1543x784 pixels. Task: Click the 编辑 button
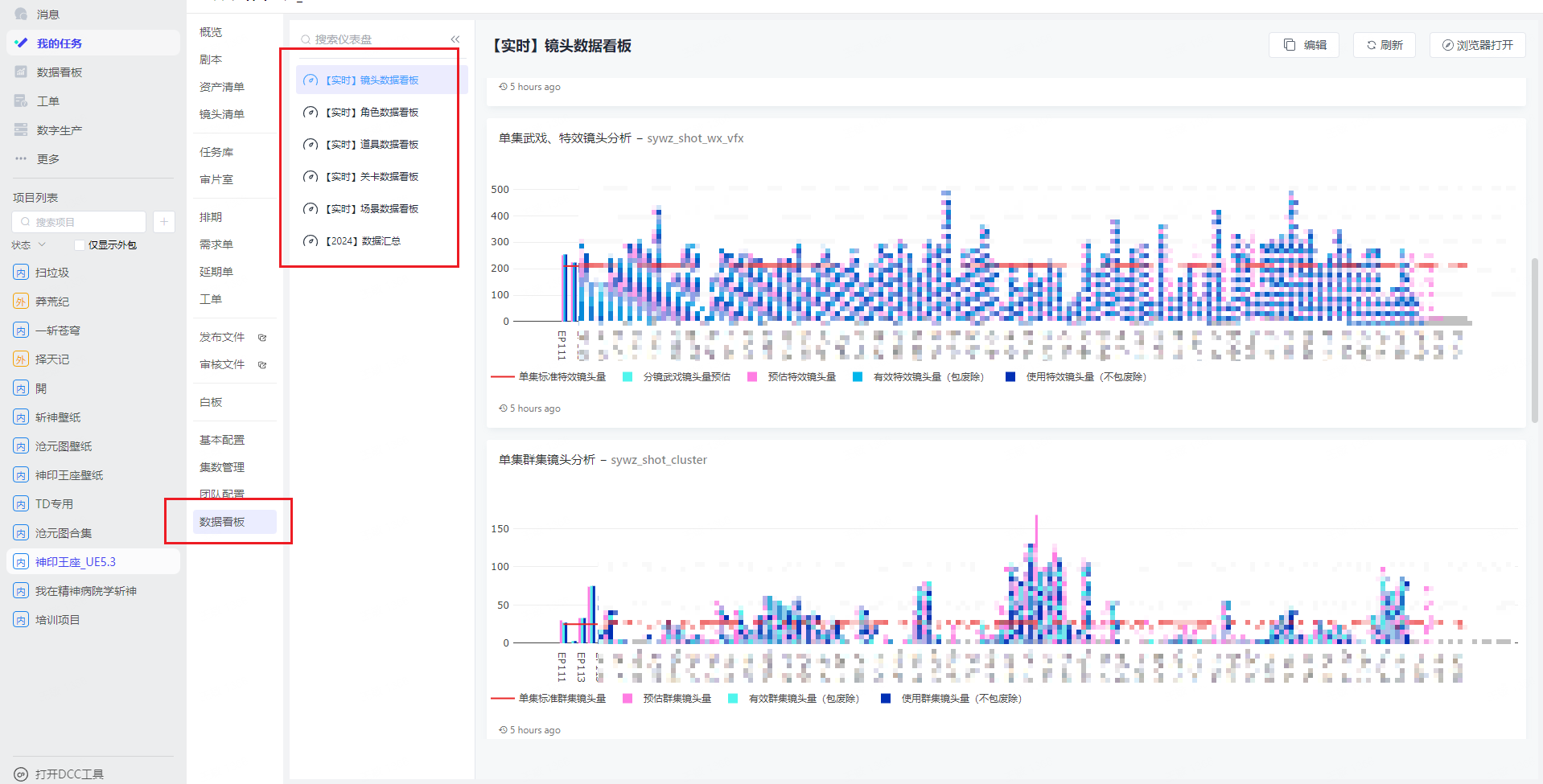coord(1304,45)
